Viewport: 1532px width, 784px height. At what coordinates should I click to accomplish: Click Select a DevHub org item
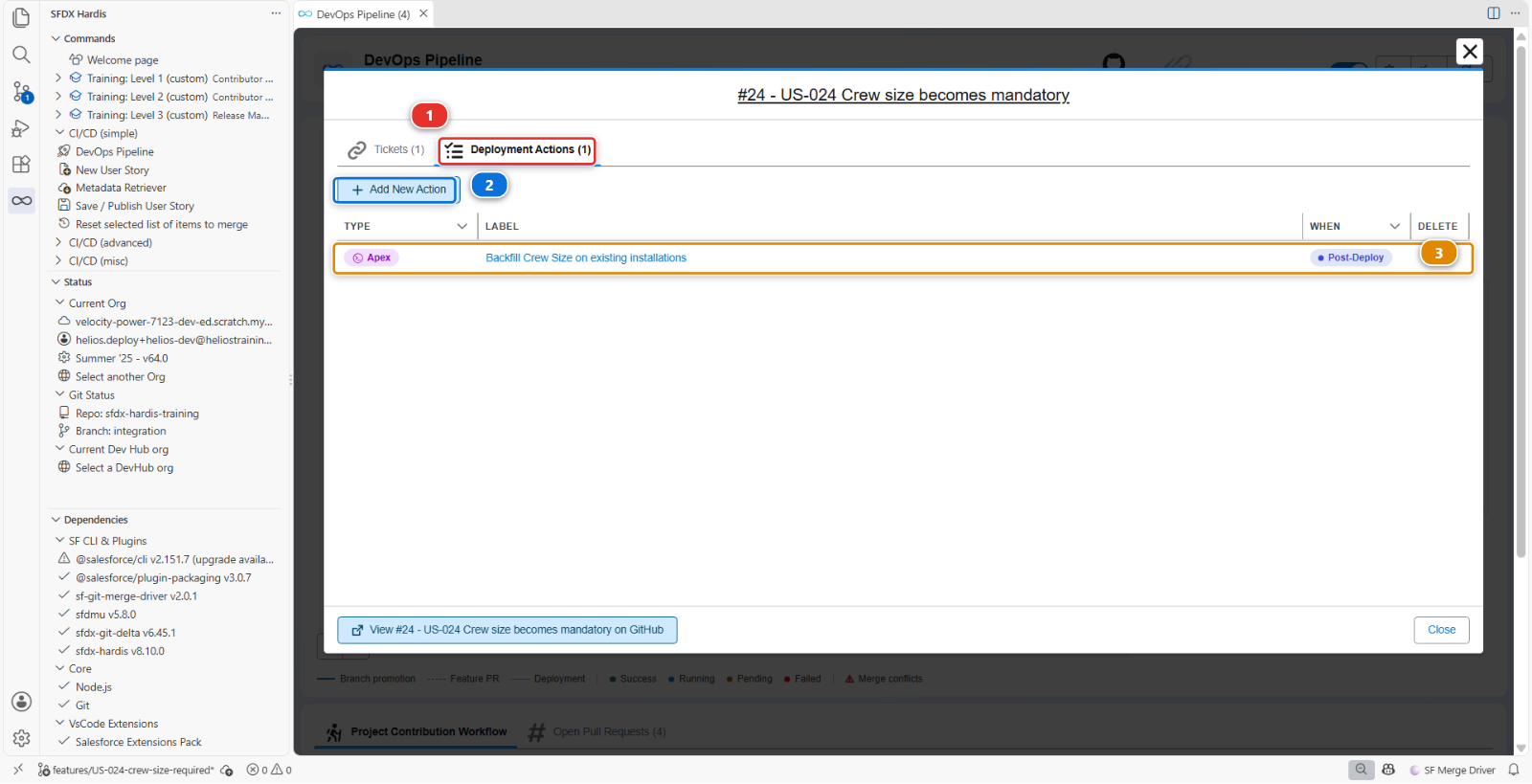(124, 467)
